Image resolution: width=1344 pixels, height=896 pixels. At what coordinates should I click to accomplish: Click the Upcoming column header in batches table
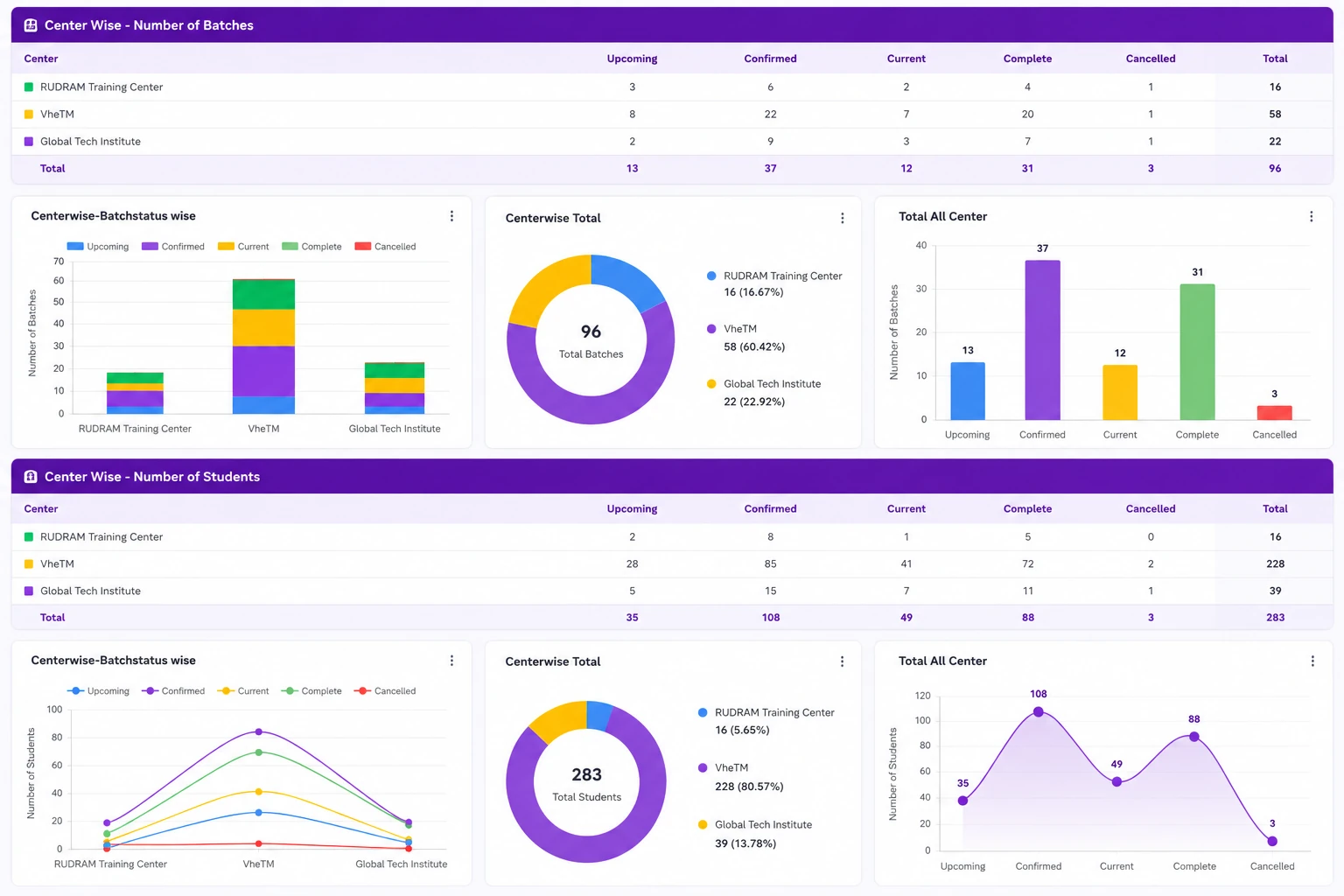coord(632,59)
